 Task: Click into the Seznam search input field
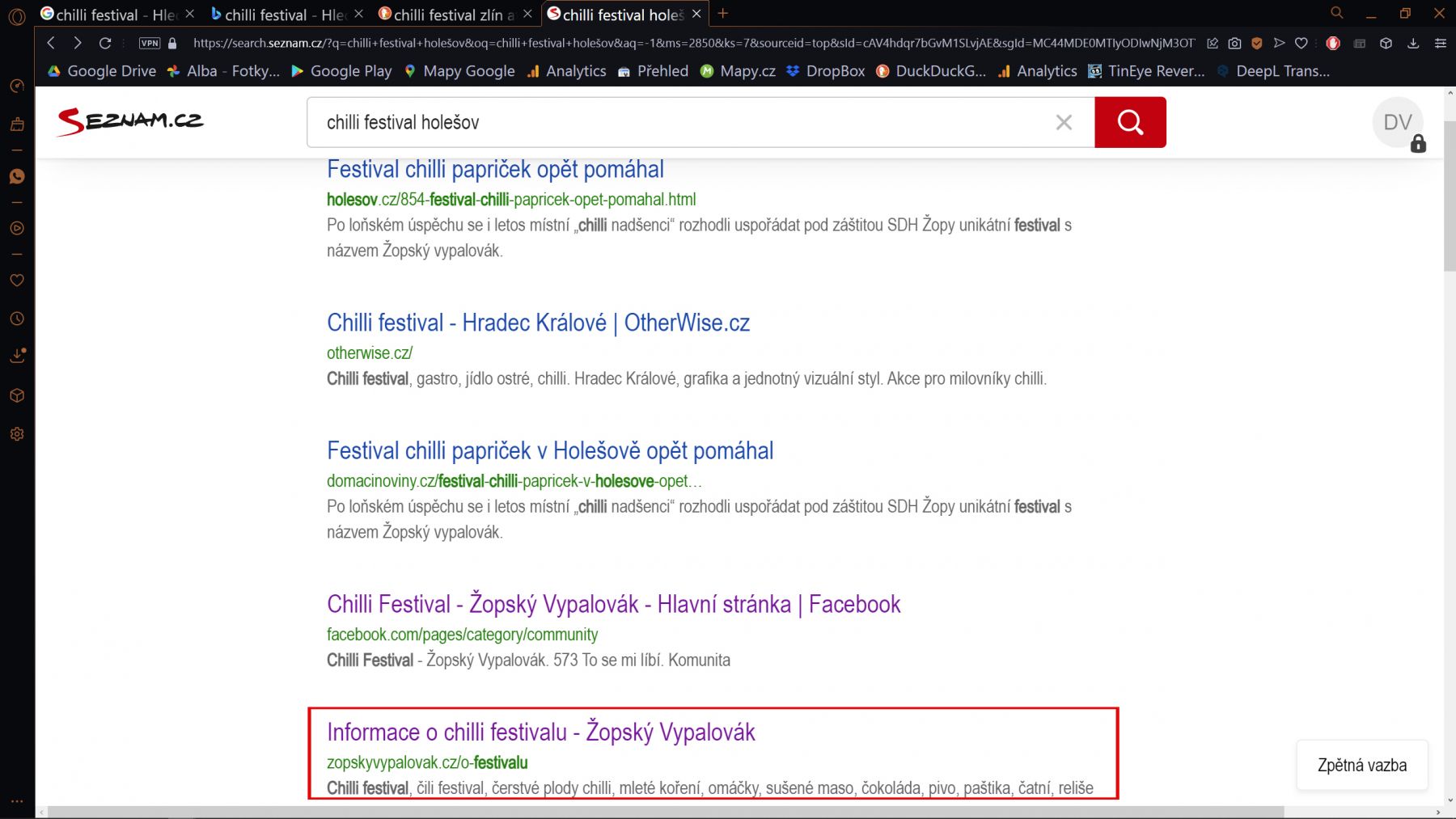coord(679,122)
